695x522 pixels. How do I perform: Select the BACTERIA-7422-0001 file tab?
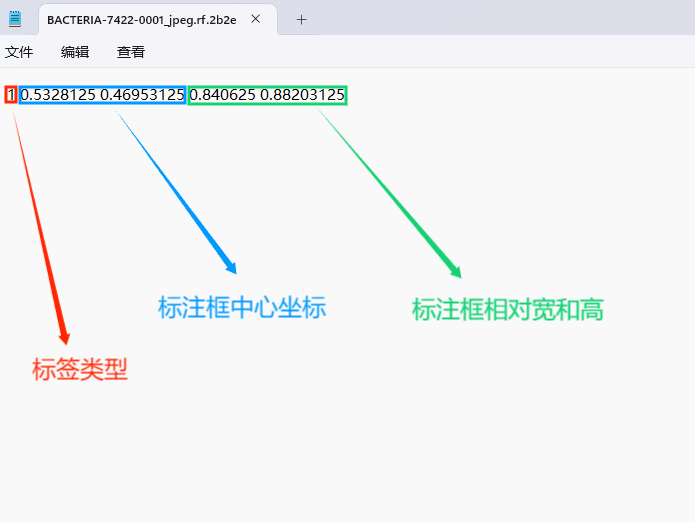point(158,20)
